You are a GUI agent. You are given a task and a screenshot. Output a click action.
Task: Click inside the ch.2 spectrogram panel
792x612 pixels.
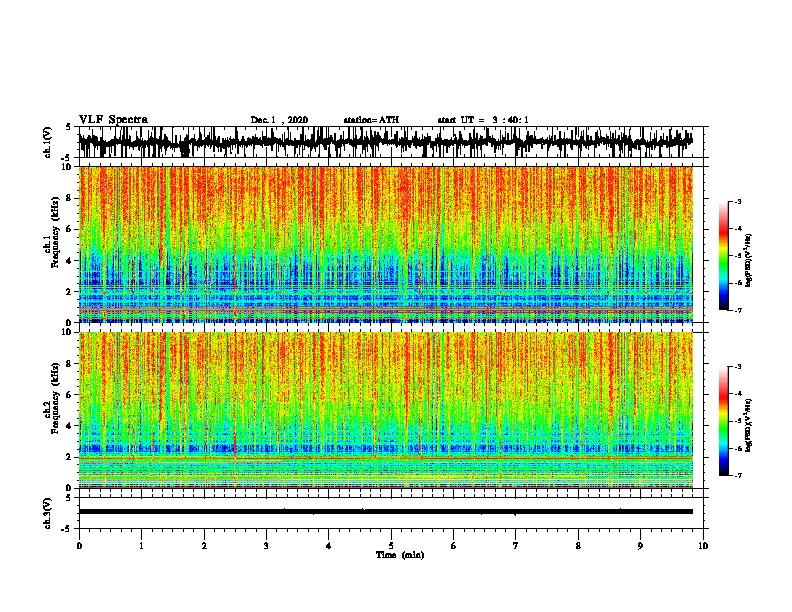tap(386, 410)
